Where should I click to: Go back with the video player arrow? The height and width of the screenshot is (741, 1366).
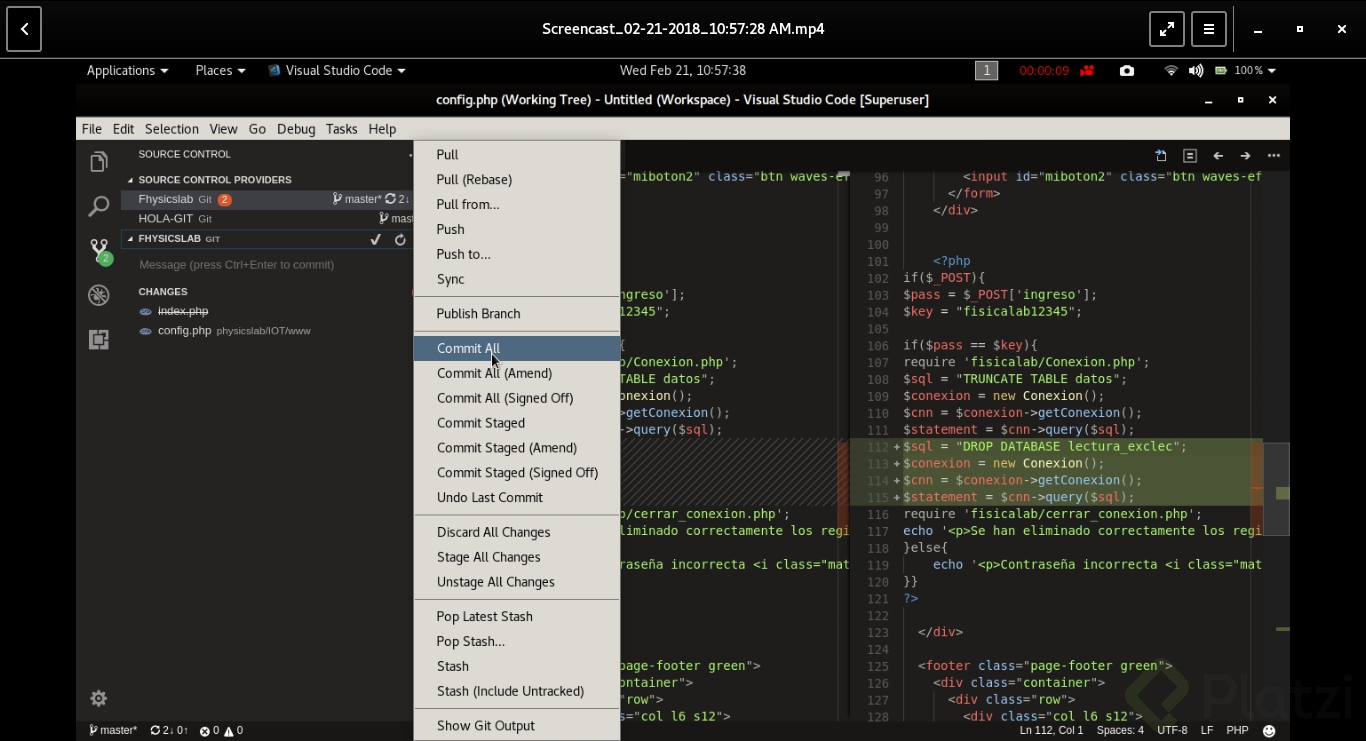click(x=24, y=29)
